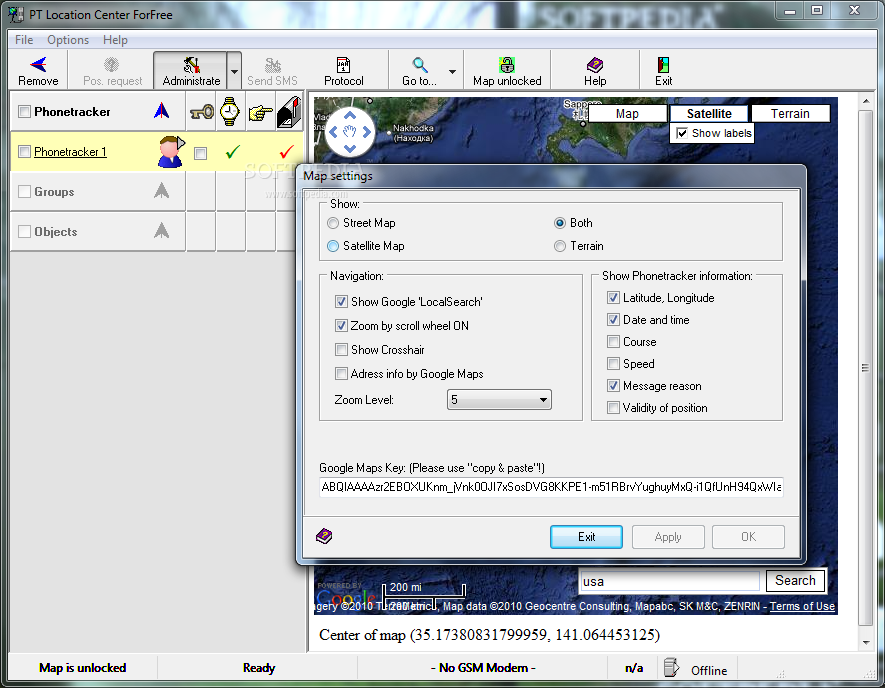The width and height of the screenshot is (885, 688).
Task: Toggle the Latitude, Longitude checkbox
Action: (614, 297)
